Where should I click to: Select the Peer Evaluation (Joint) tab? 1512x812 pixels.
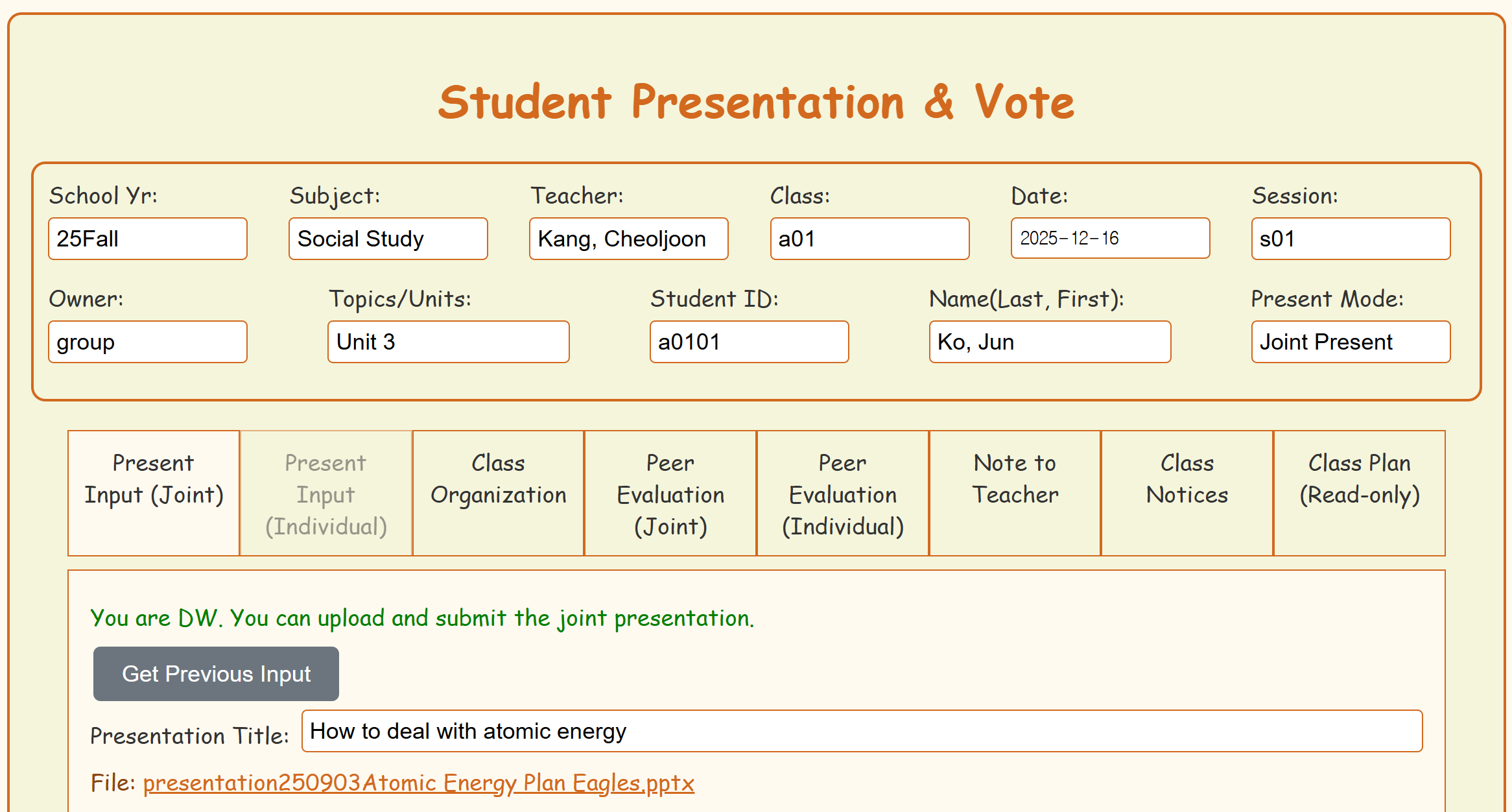[670, 493]
